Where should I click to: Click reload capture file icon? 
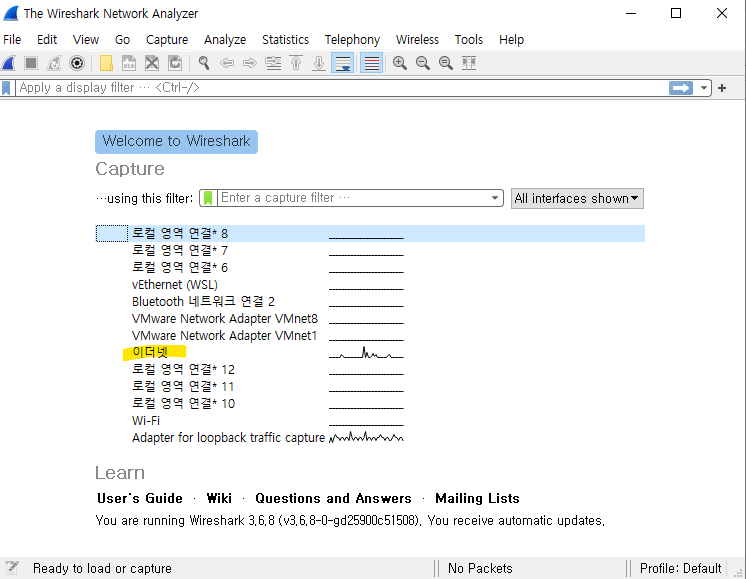(175, 63)
